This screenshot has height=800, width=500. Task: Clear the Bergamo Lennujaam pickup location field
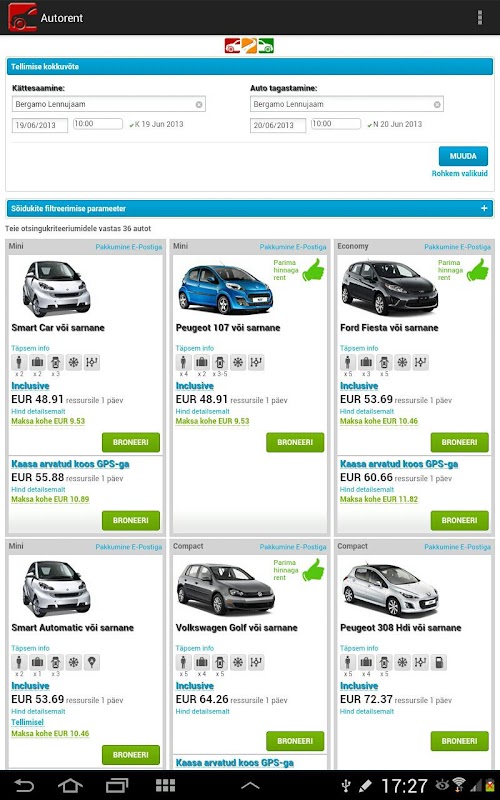[198, 104]
